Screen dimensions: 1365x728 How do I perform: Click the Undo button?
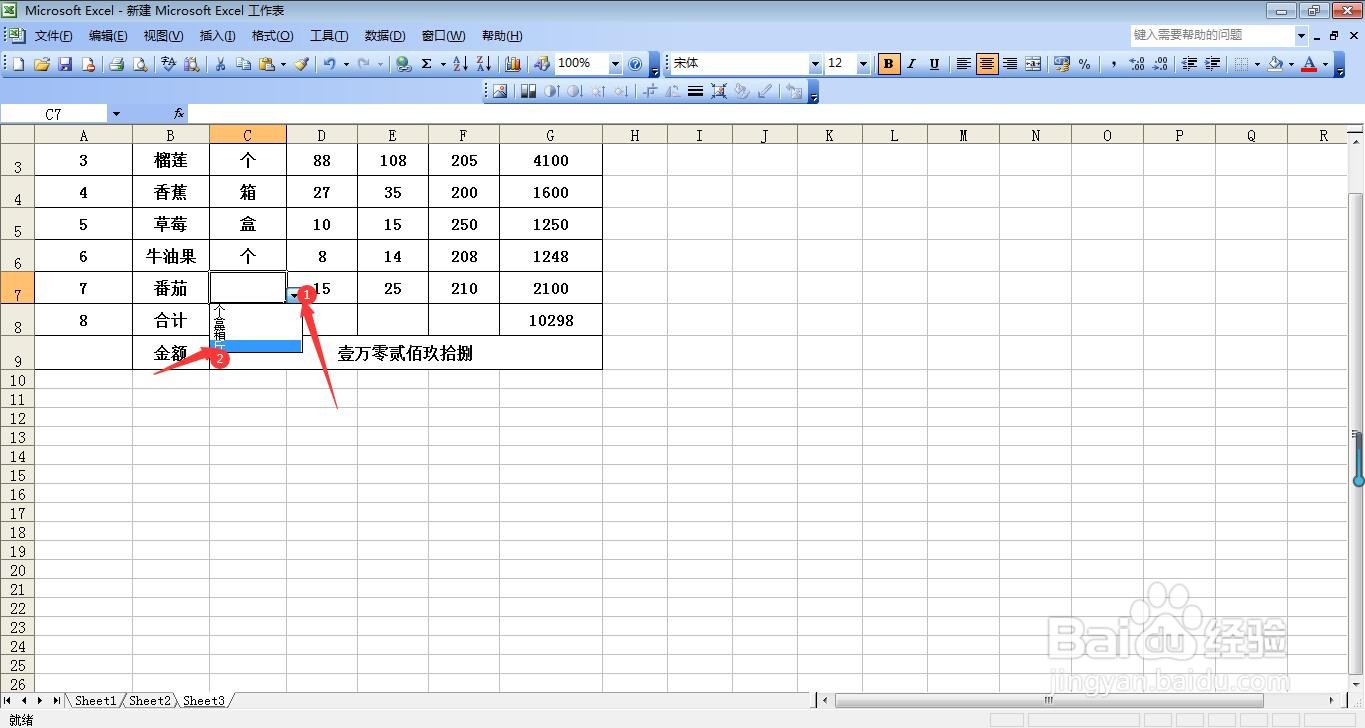(x=331, y=63)
